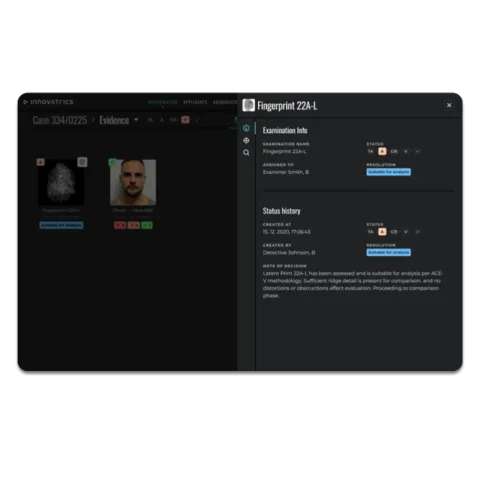The width and height of the screenshot is (480, 480).
Task: Click the Status history resolution tag
Action: (389, 252)
